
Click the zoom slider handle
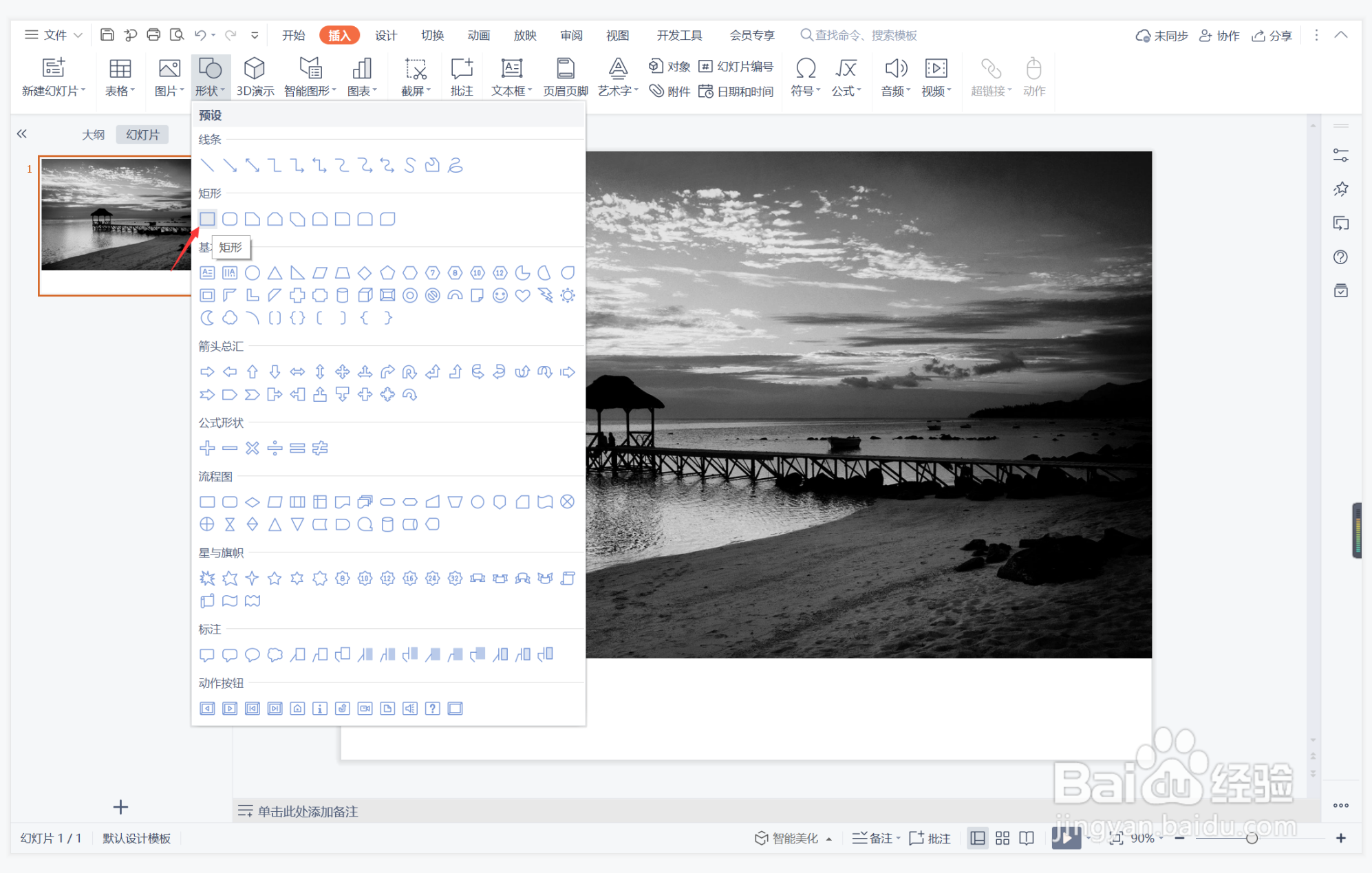pyautogui.click(x=1251, y=837)
